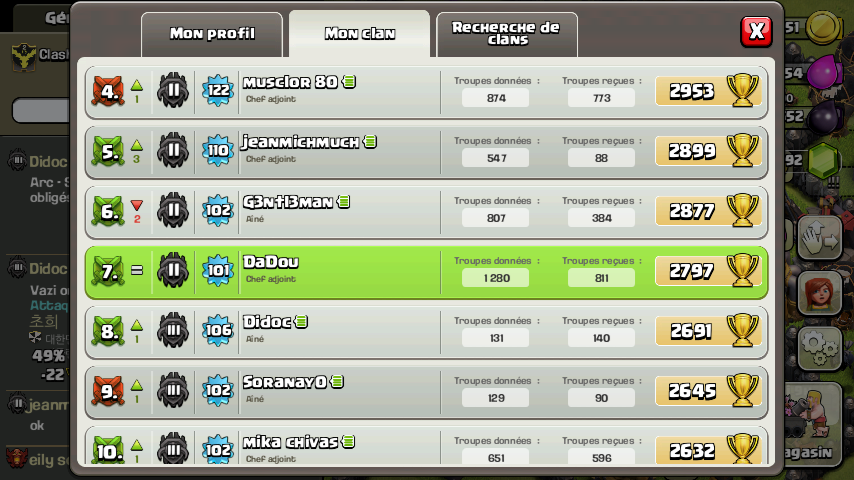Open the Recherche de clans tab

click(507, 34)
